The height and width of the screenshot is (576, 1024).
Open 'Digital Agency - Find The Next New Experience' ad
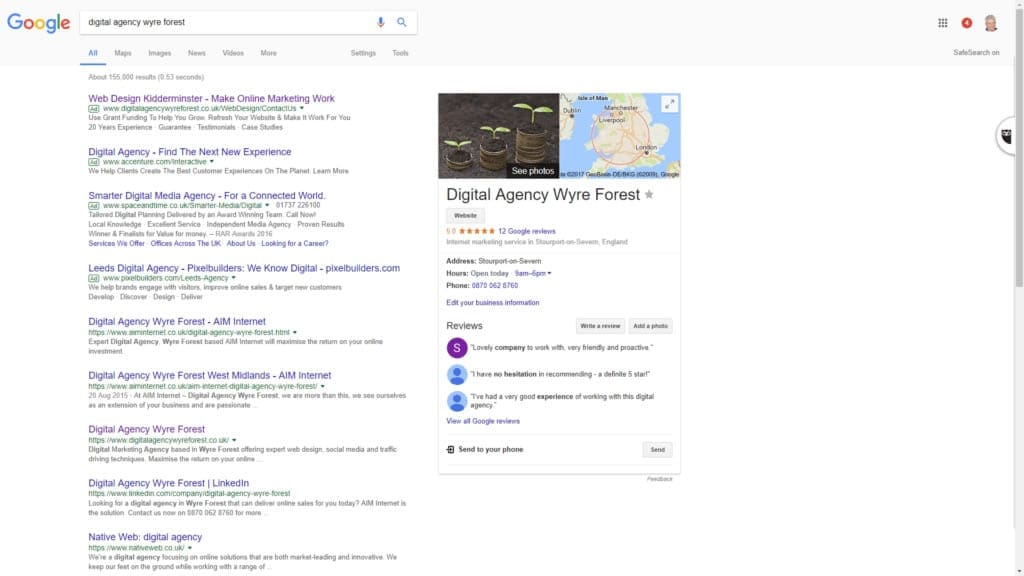pyautogui.click(x=190, y=152)
